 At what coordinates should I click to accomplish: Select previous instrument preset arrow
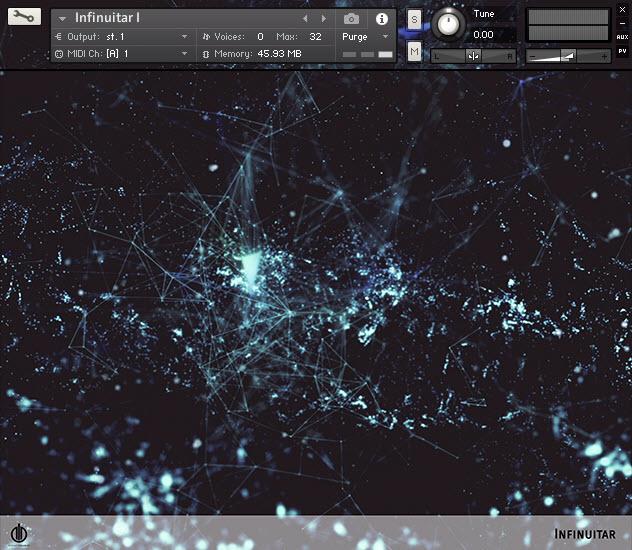305,19
